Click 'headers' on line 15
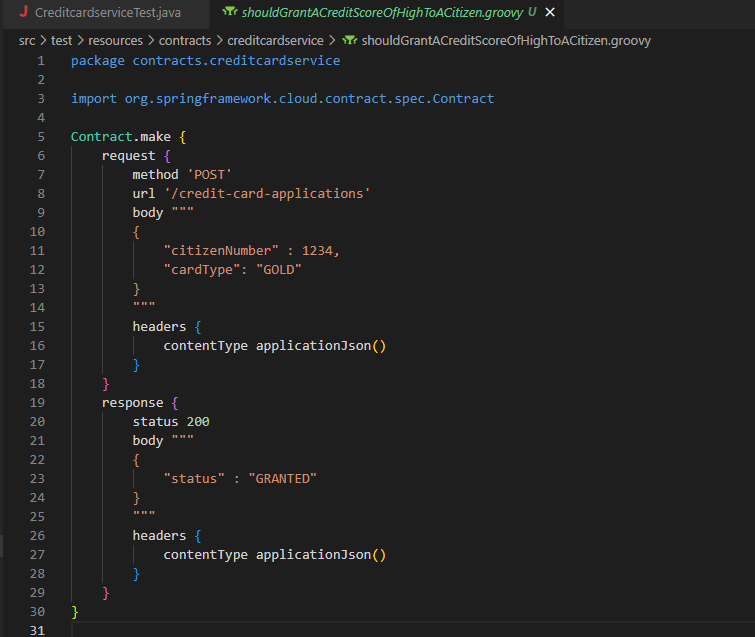This screenshot has width=755, height=637. [x=159, y=327]
